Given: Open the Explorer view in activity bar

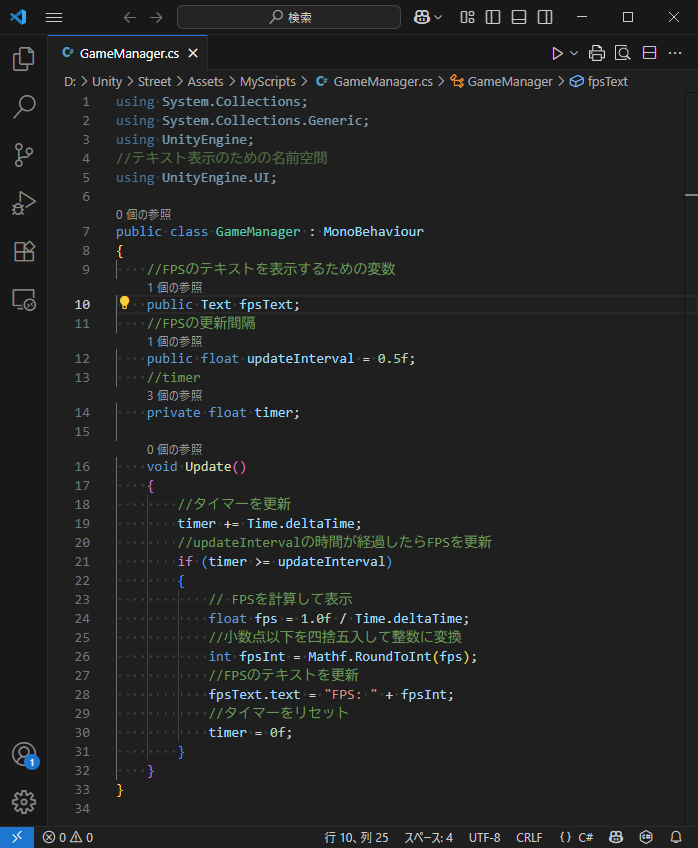Looking at the screenshot, I should coord(24,59).
